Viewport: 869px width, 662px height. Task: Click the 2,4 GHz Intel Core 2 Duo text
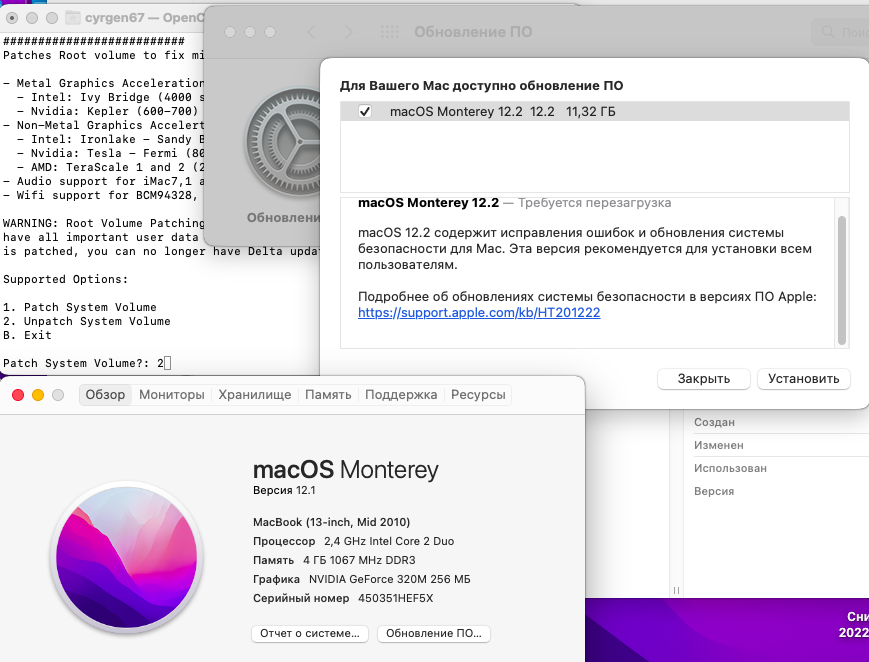(x=389, y=541)
